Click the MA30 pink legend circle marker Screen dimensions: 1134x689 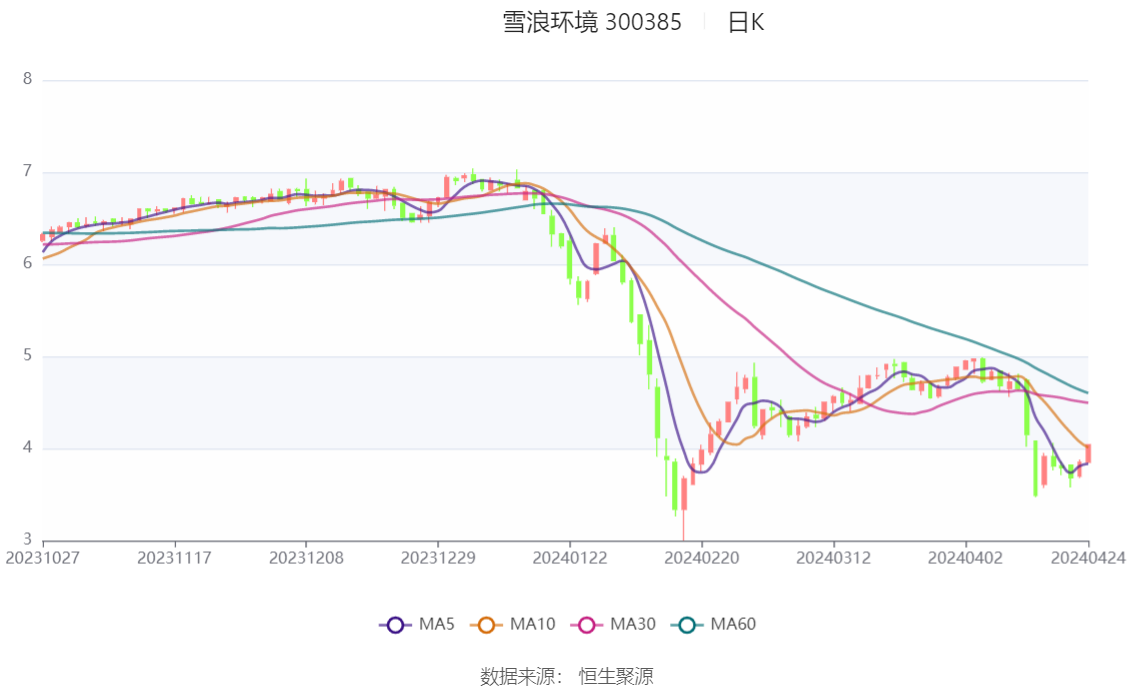(586, 625)
